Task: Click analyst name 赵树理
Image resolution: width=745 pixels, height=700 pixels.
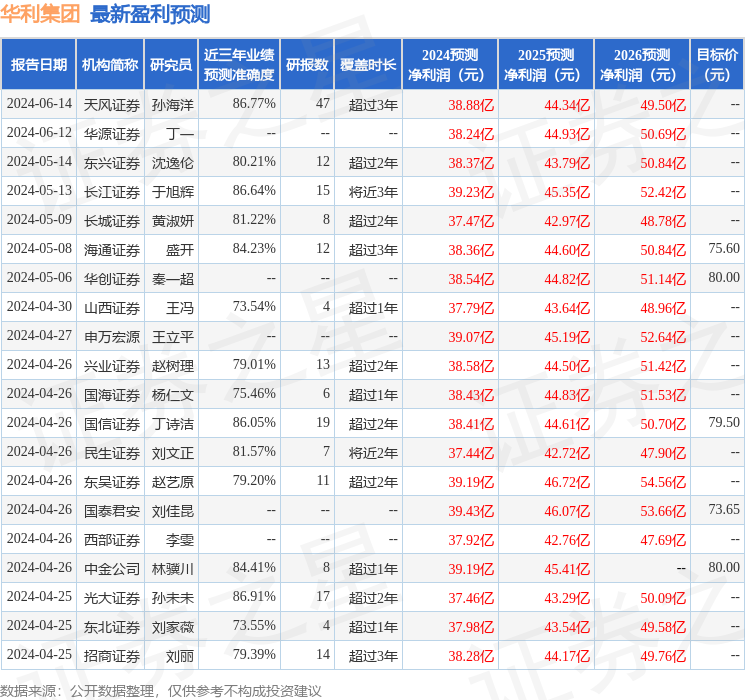Action: coord(172,366)
